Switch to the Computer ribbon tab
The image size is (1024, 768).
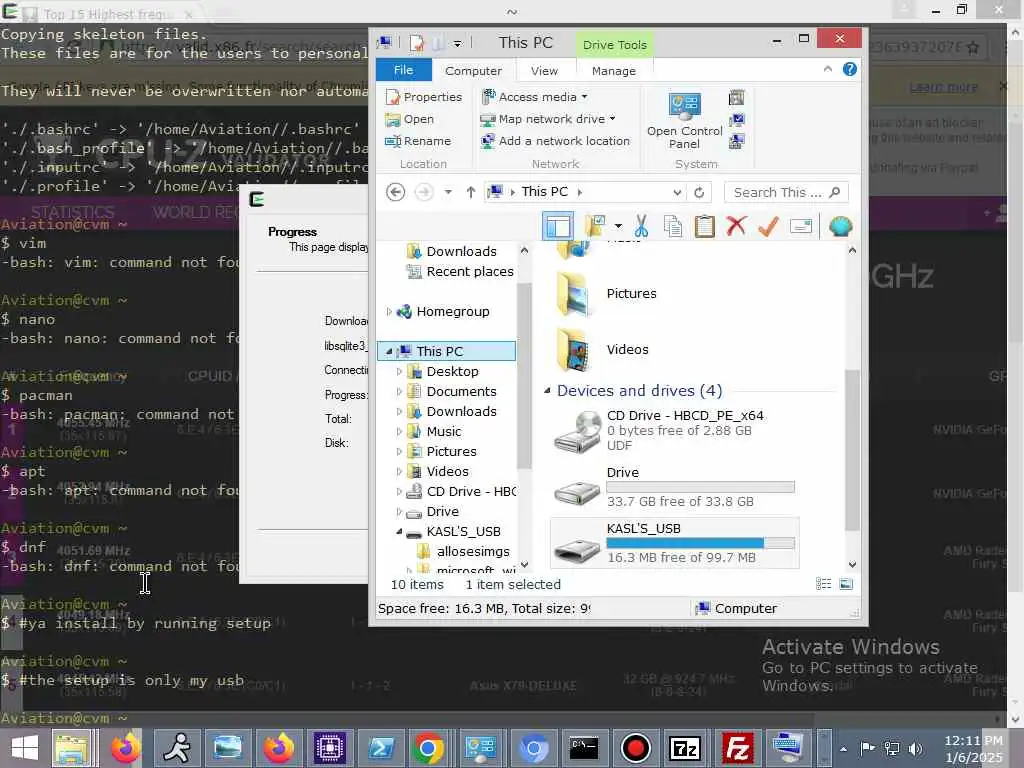click(473, 71)
